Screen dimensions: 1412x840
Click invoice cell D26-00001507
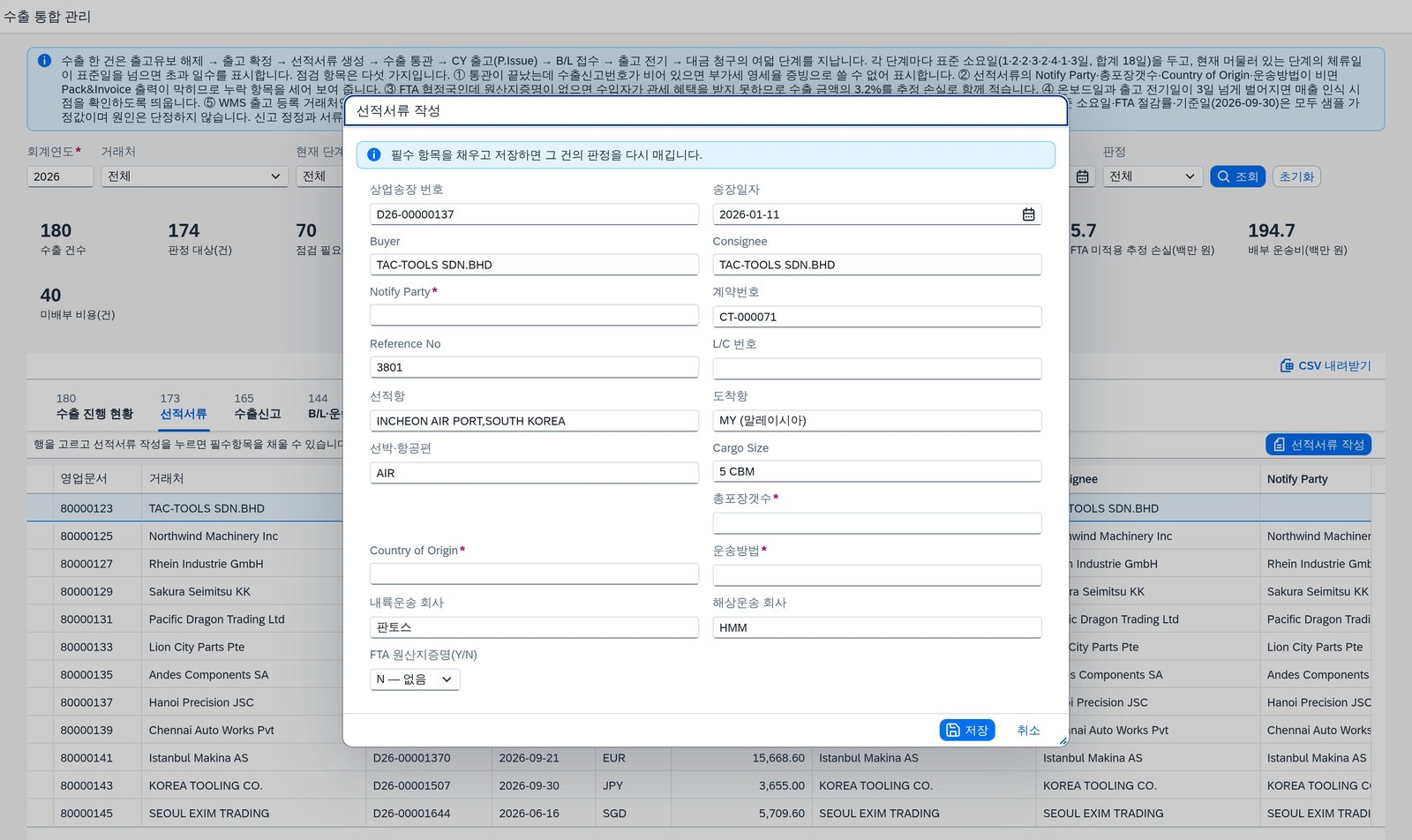tap(427, 785)
